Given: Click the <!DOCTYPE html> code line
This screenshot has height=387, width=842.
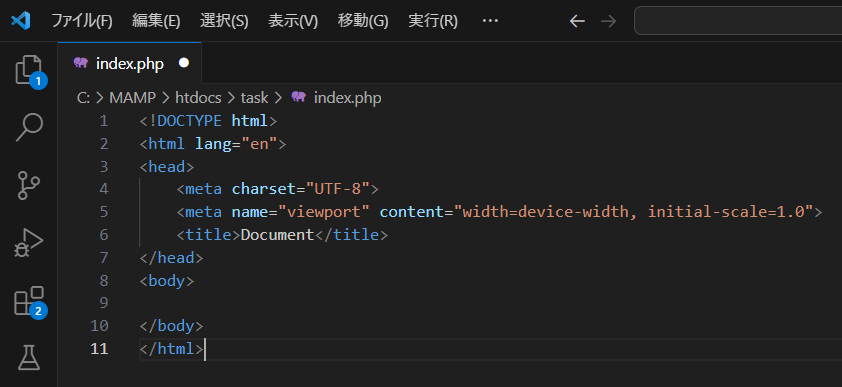Looking at the screenshot, I should (x=208, y=121).
